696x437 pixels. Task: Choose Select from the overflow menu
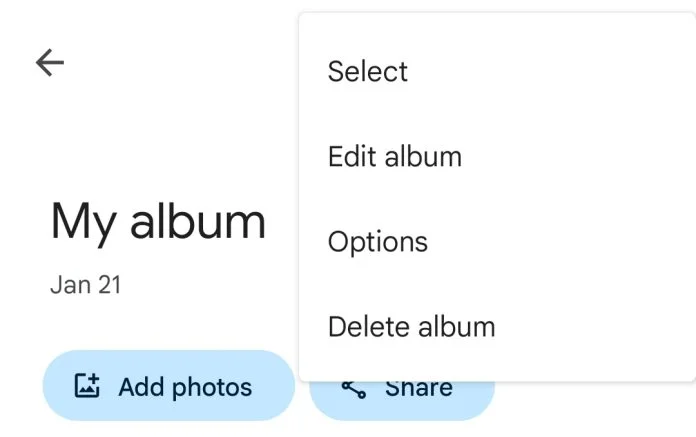(x=497, y=71)
